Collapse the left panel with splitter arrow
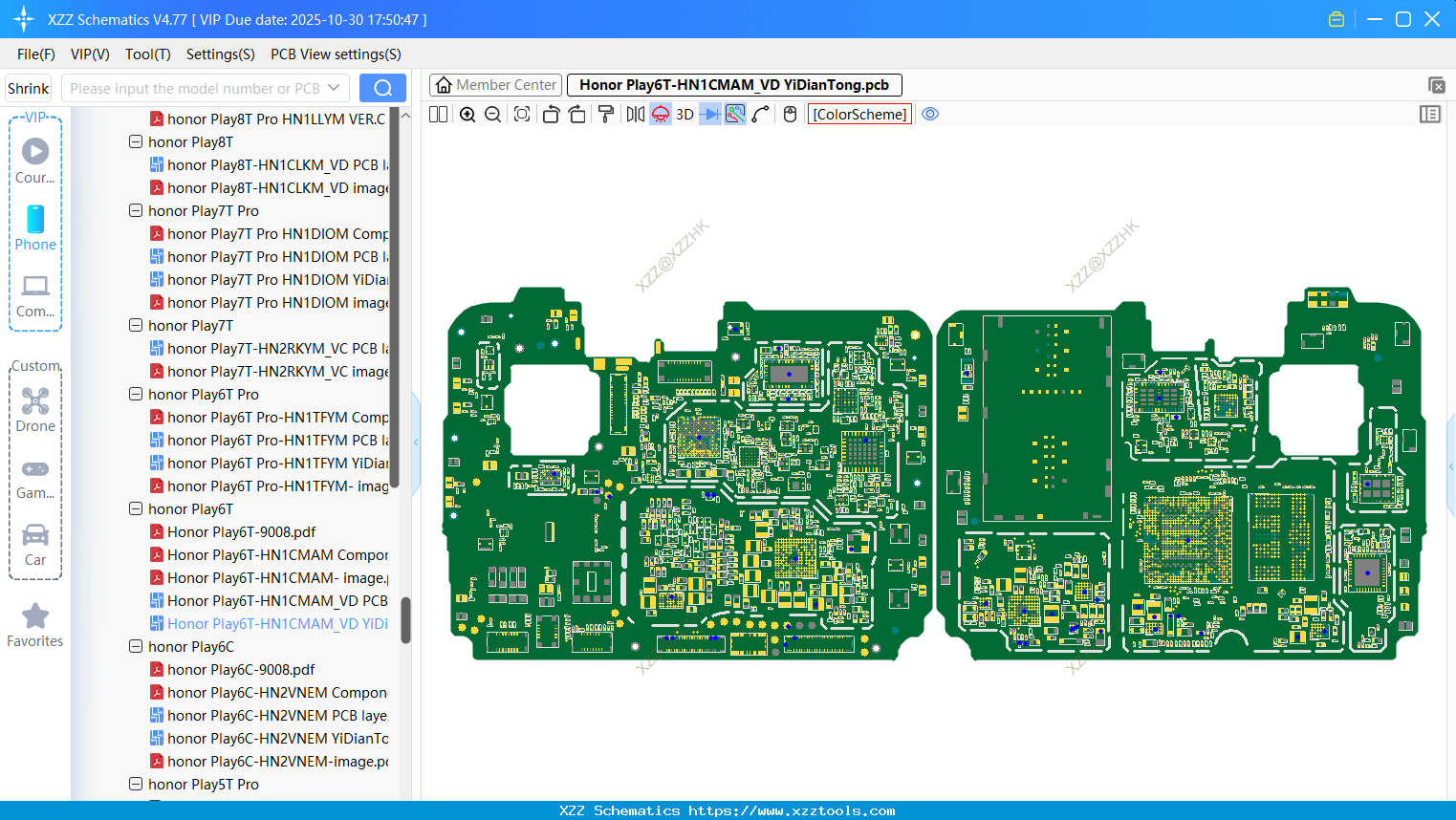 coord(416,442)
